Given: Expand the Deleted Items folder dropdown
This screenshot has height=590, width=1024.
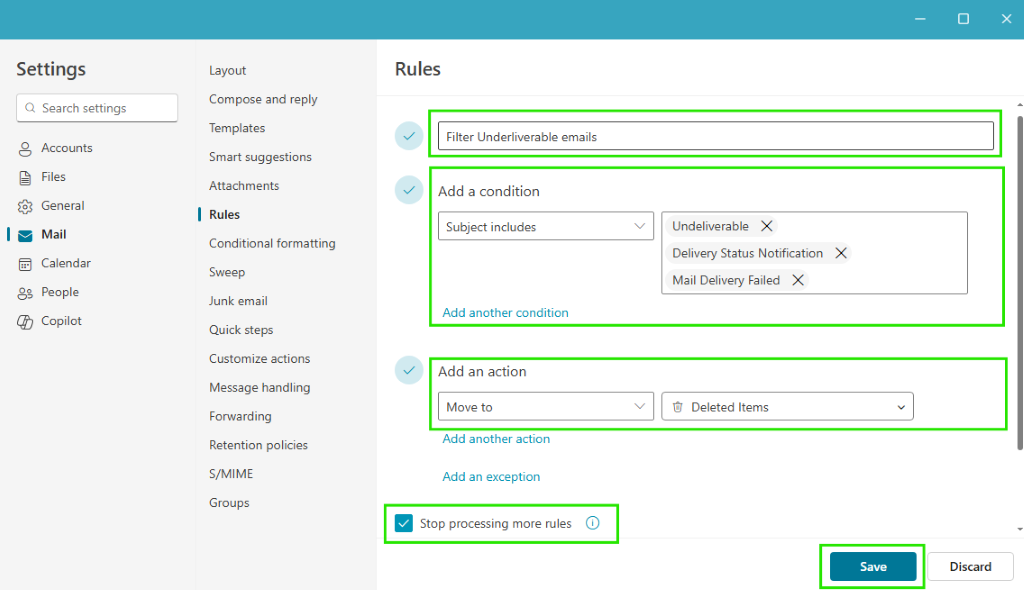Looking at the screenshot, I should point(787,406).
